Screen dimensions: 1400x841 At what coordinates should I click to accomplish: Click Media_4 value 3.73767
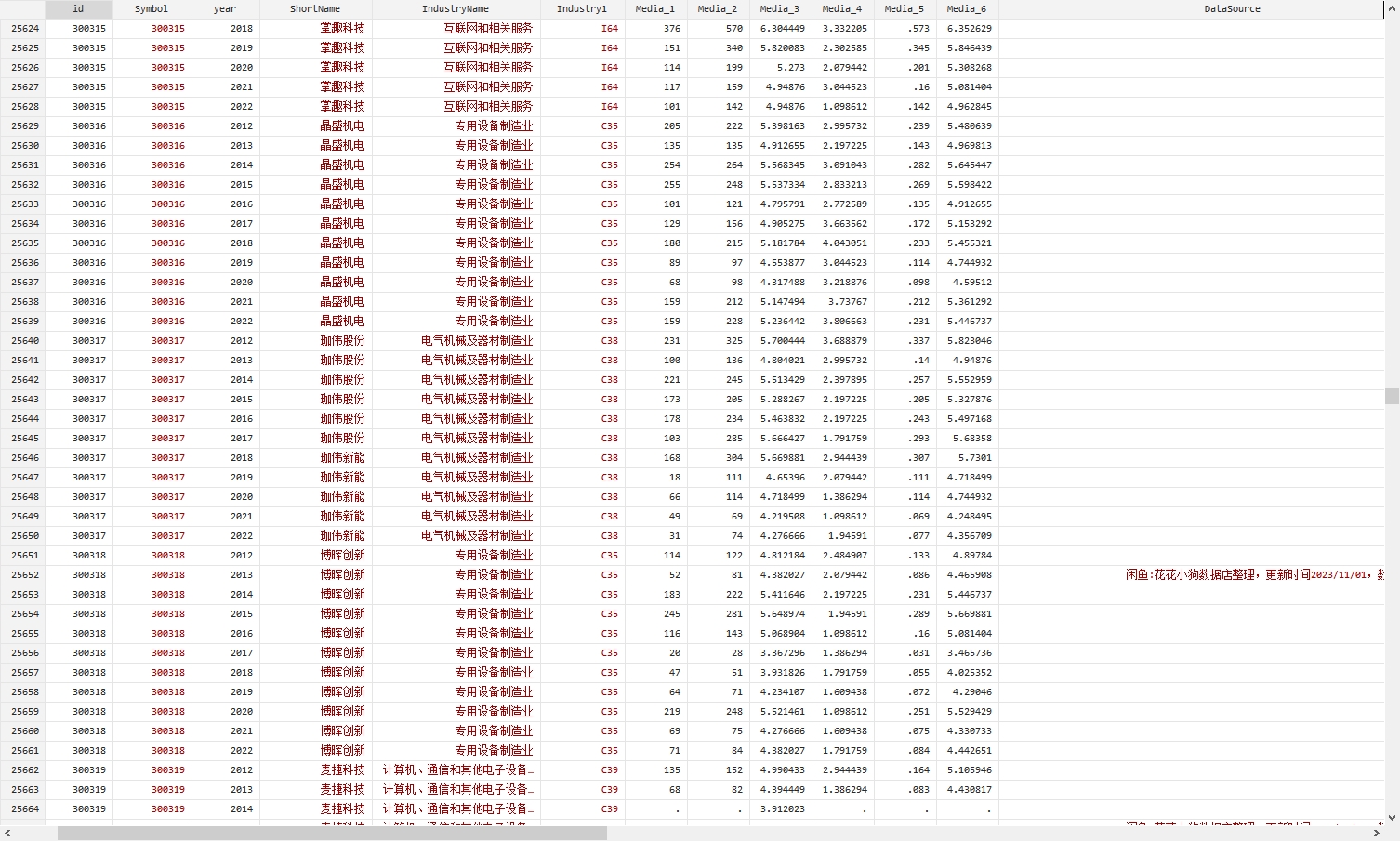point(847,302)
